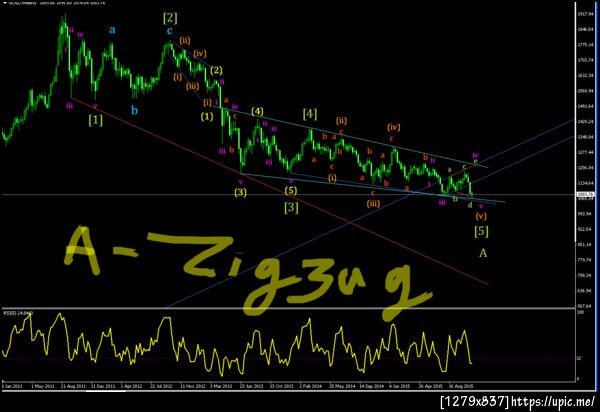This screenshot has height=412, width=600.
Task: Click the 23 Jun 2013 date label
Action: click(x=251, y=386)
